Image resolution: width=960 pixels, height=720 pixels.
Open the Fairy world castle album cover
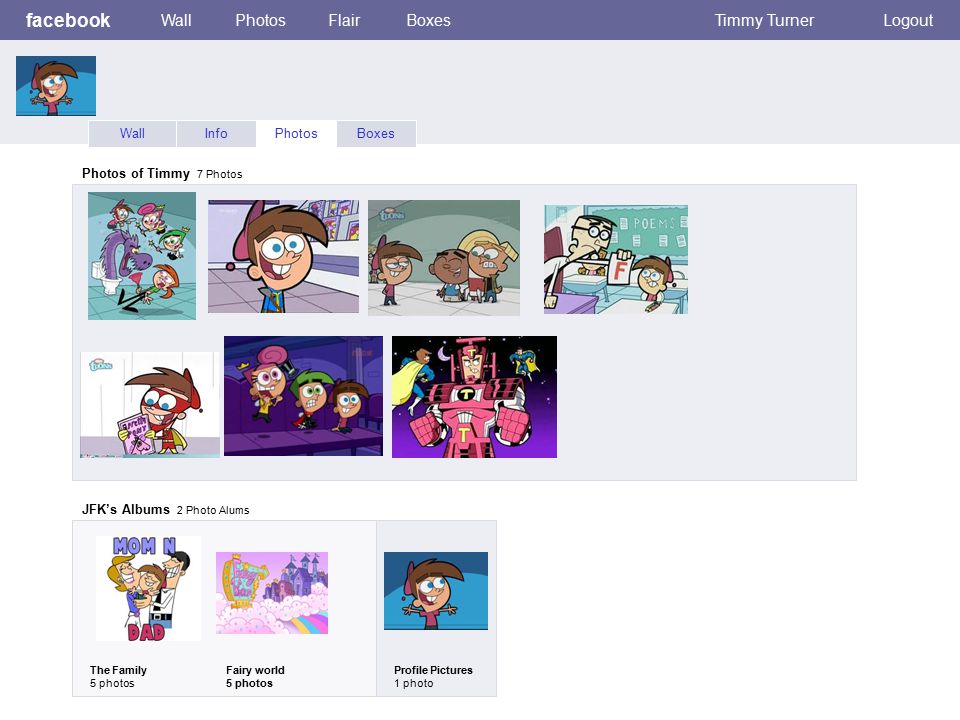(x=272, y=593)
